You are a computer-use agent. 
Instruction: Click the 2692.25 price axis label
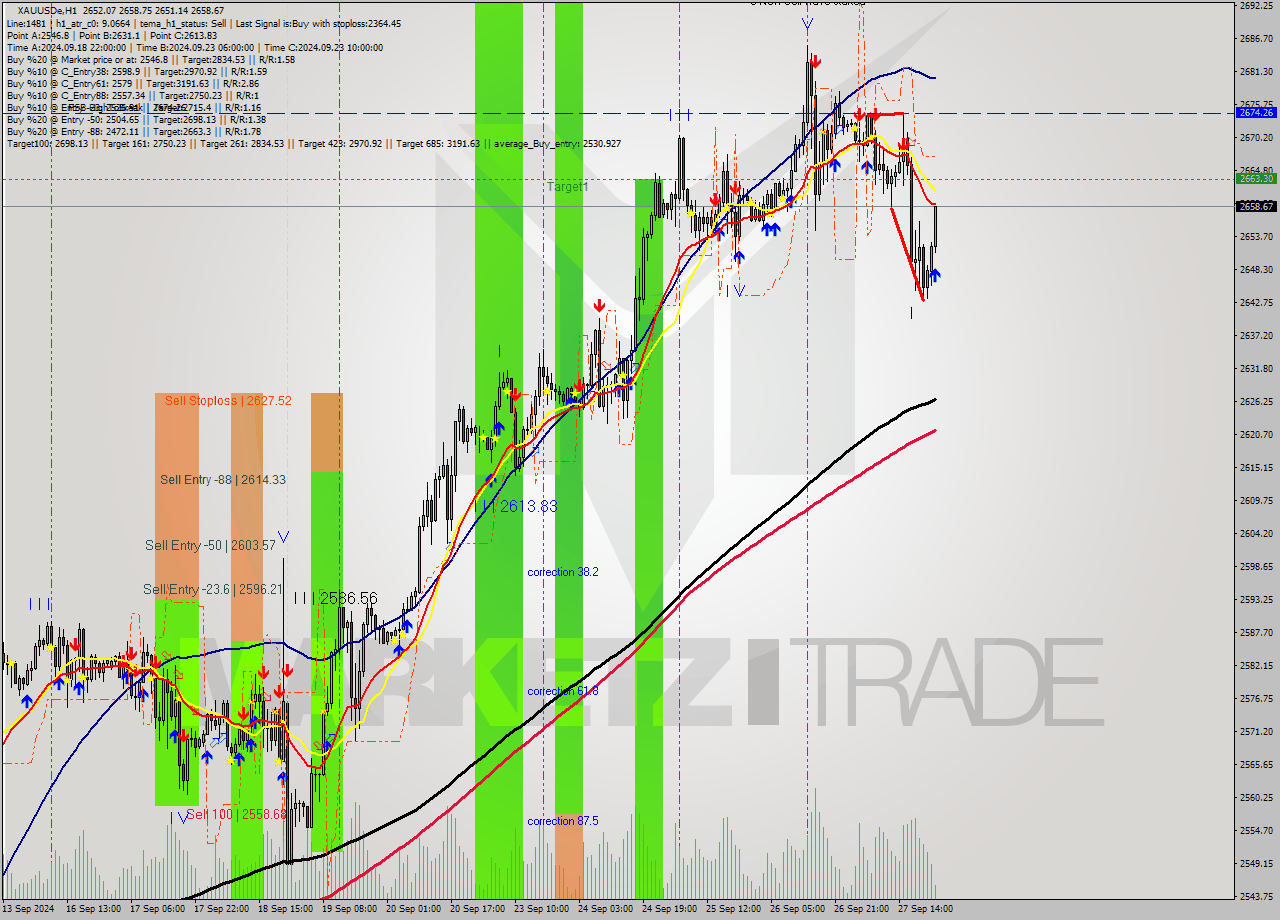[x=1256, y=5]
